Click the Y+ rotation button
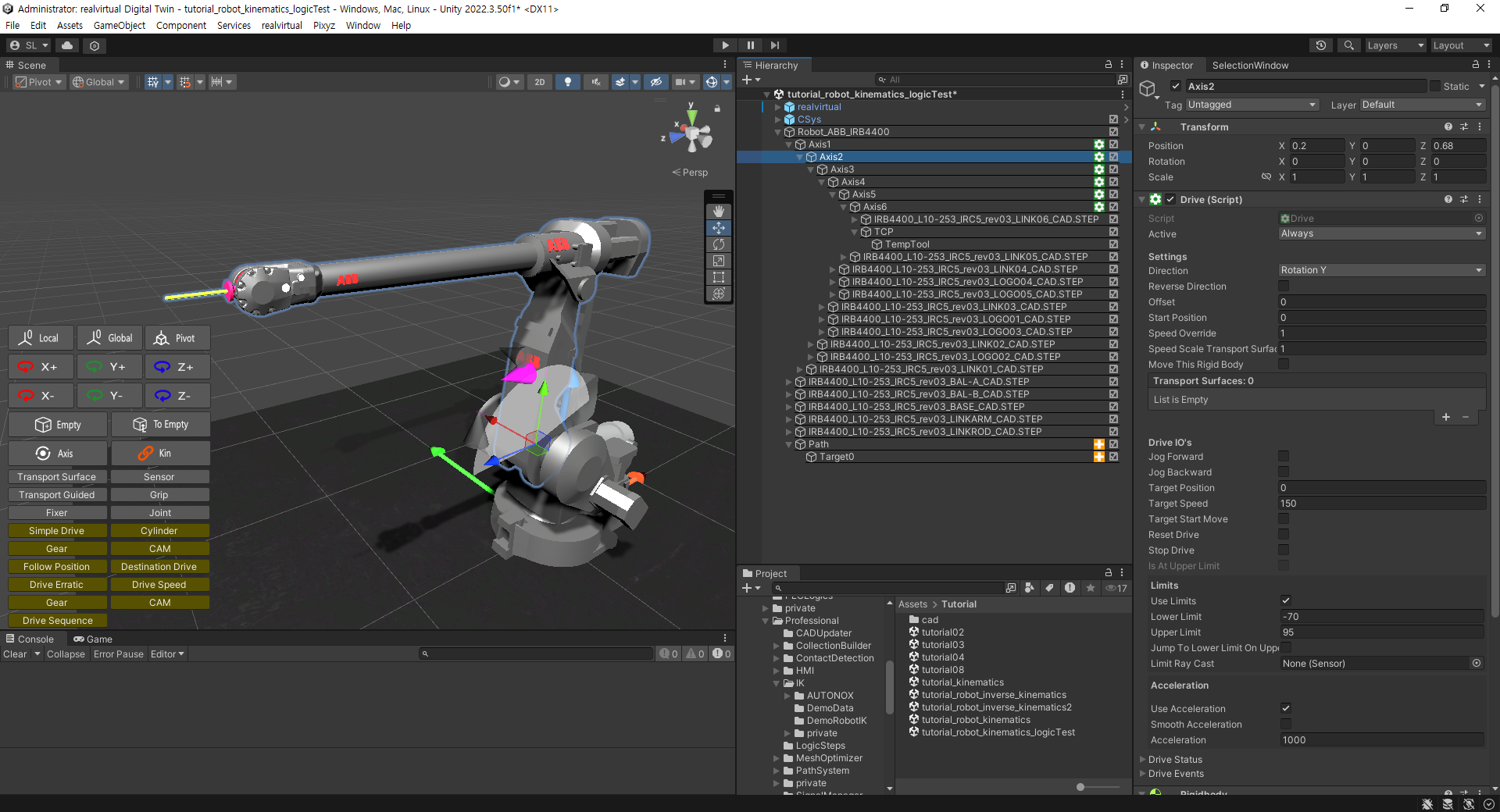The width and height of the screenshot is (1500, 812). [x=109, y=367]
